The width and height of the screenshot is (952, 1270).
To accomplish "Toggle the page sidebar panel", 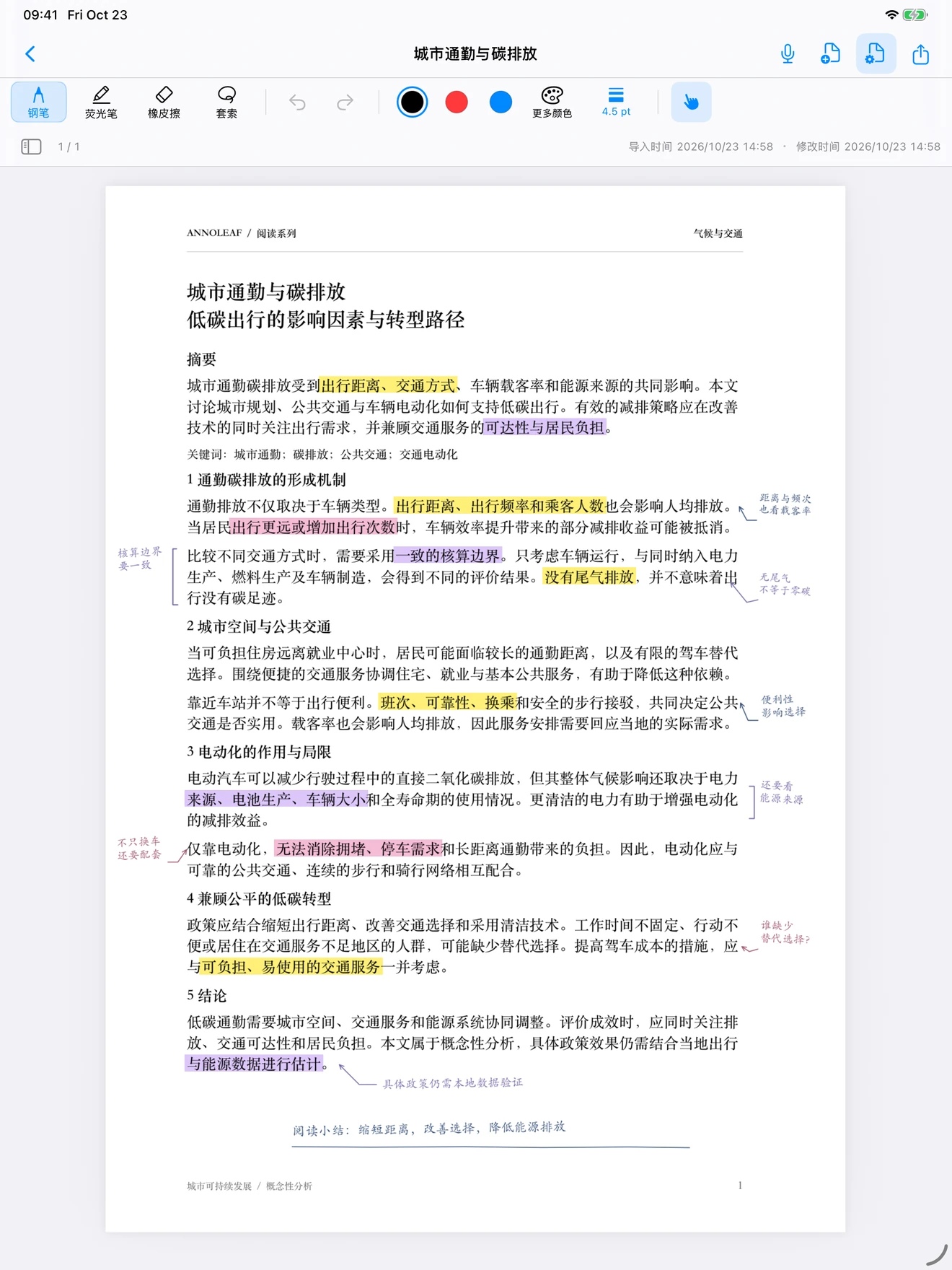I will pyautogui.click(x=31, y=146).
